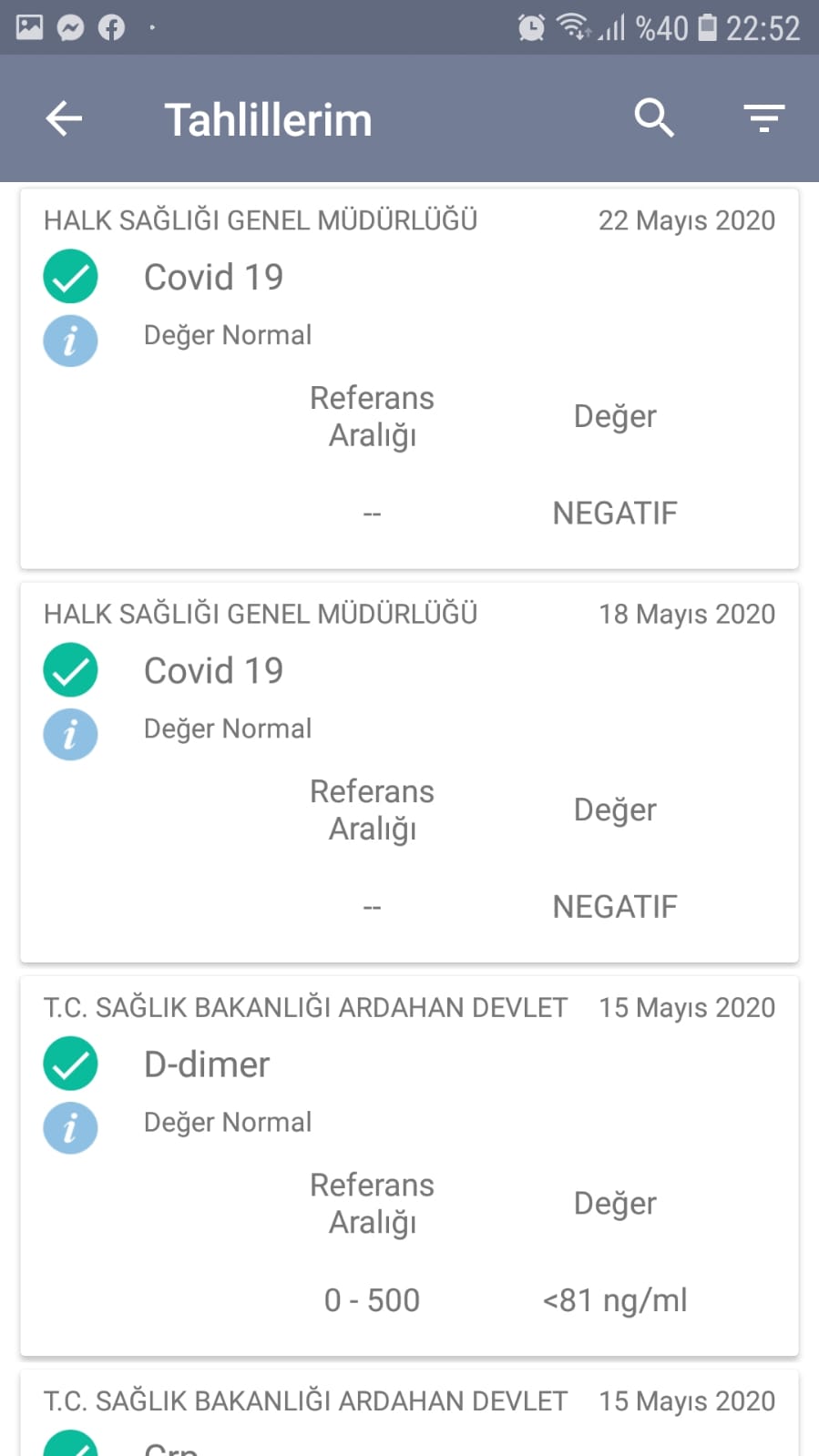
Task: Open the Covid 19 test from 22 Mayıs 2020
Action: 213,278
